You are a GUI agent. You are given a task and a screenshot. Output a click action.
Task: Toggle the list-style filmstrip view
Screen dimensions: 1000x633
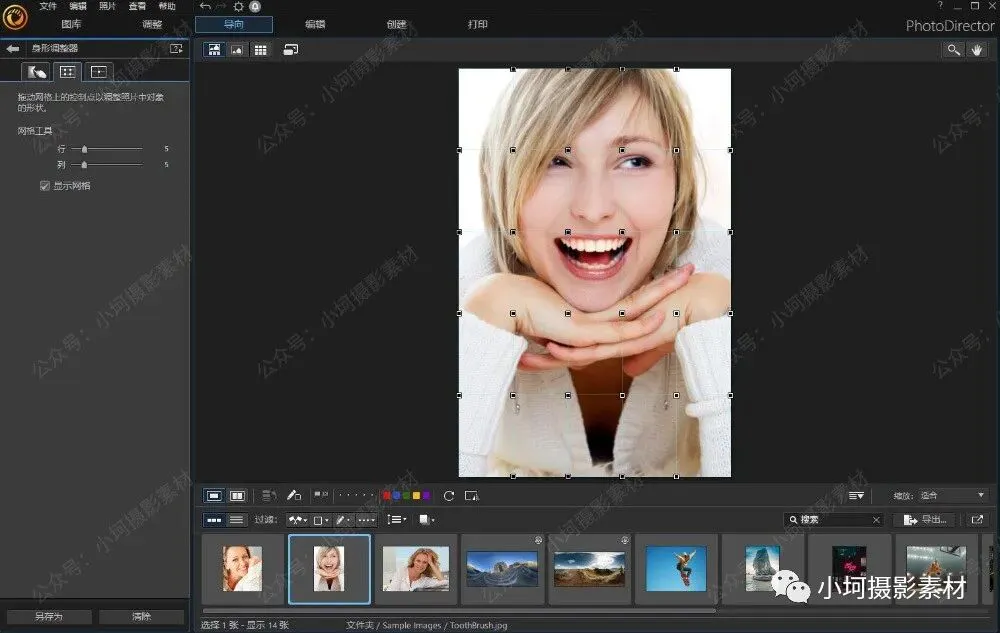pyautogui.click(x=237, y=520)
